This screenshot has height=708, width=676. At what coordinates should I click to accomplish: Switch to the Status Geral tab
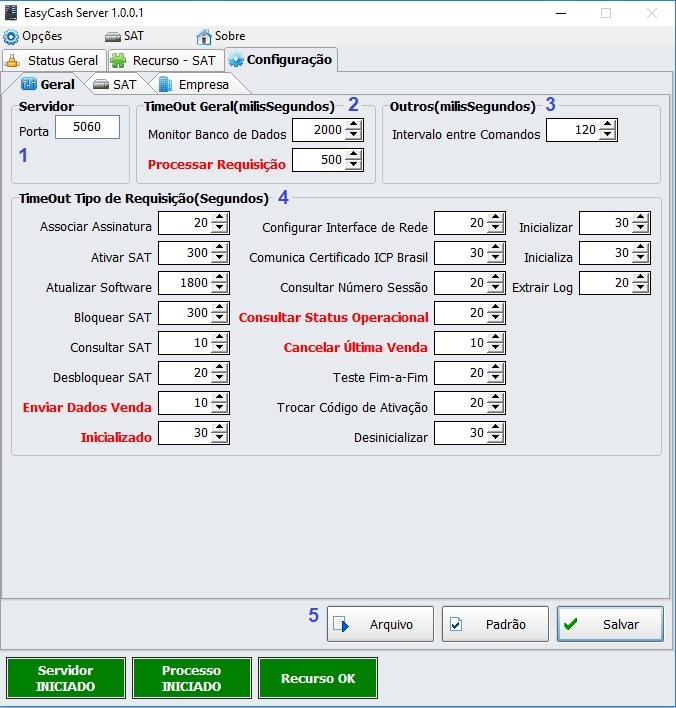pyautogui.click(x=53, y=60)
